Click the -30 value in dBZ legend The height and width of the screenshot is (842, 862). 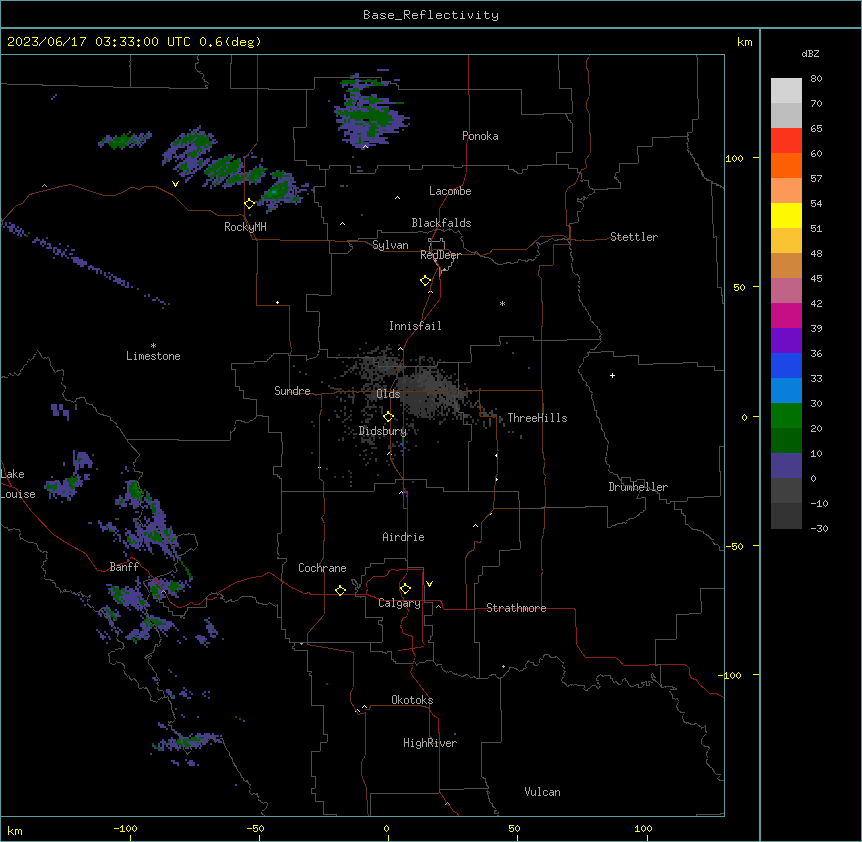tap(819, 528)
